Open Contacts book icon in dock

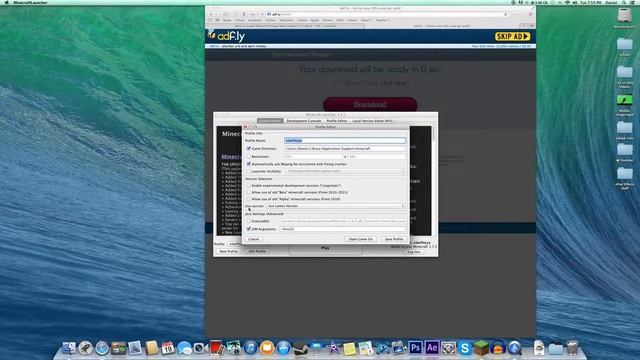[151, 348]
